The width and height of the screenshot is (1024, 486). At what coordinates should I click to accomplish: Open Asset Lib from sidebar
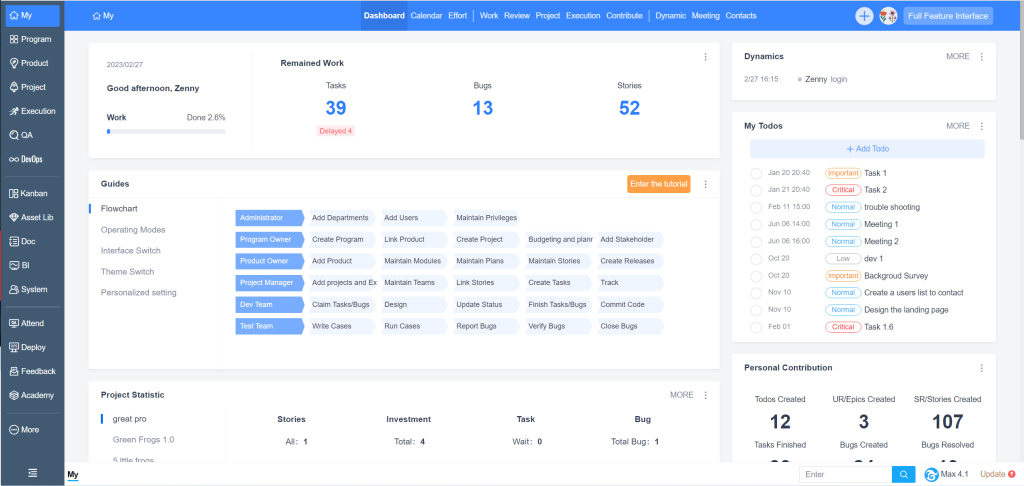click(31, 217)
